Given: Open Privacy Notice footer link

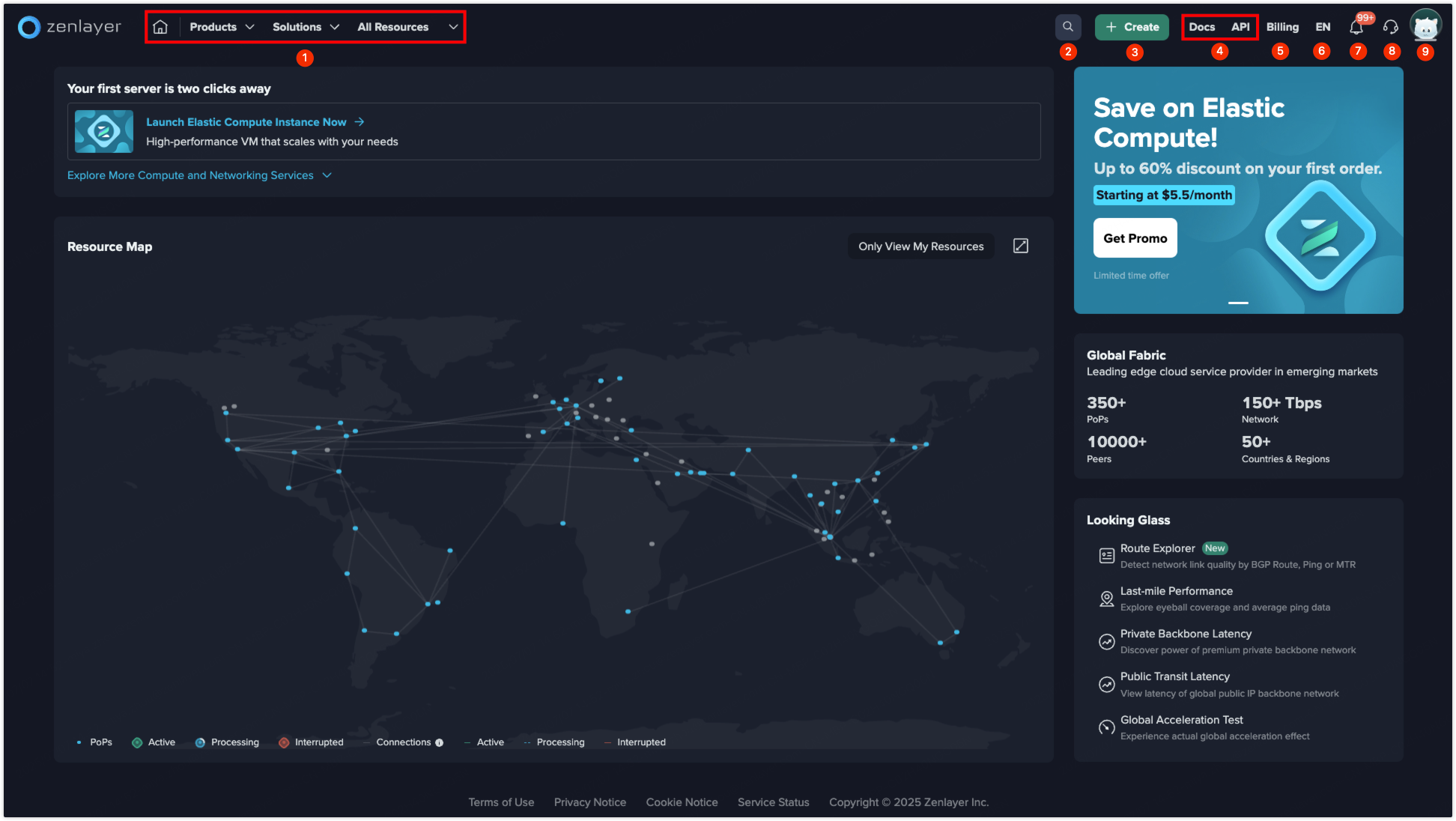Looking at the screenshot, I should (590, 802).
